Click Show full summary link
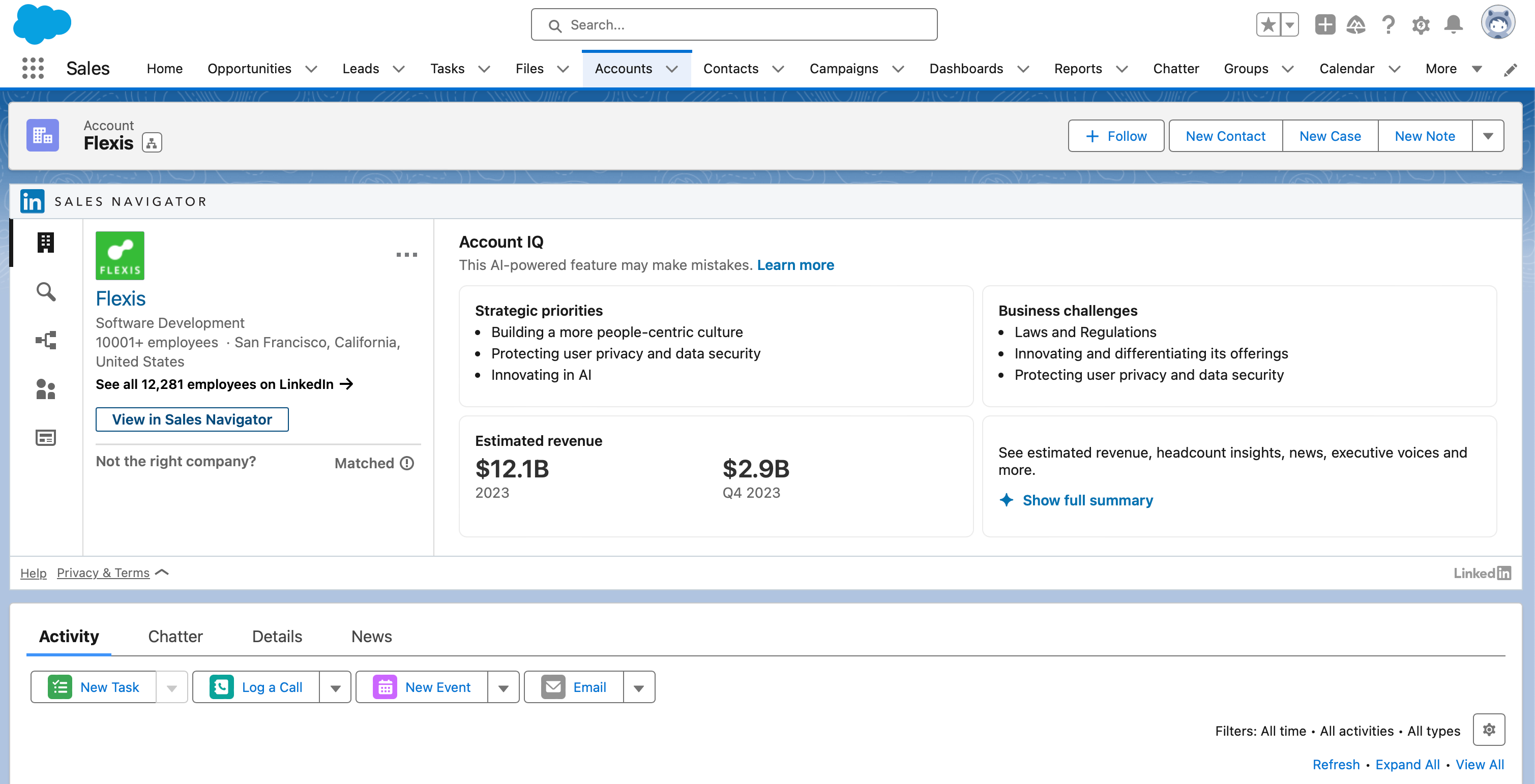Screen dimensions: 1535x784 click(x=1087, y=500)
